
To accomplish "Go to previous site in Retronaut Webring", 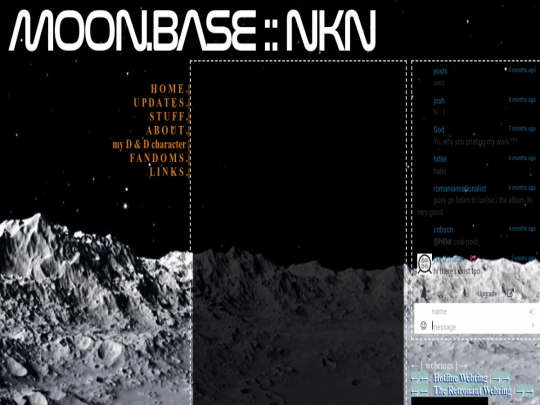I will pos(420,392).
